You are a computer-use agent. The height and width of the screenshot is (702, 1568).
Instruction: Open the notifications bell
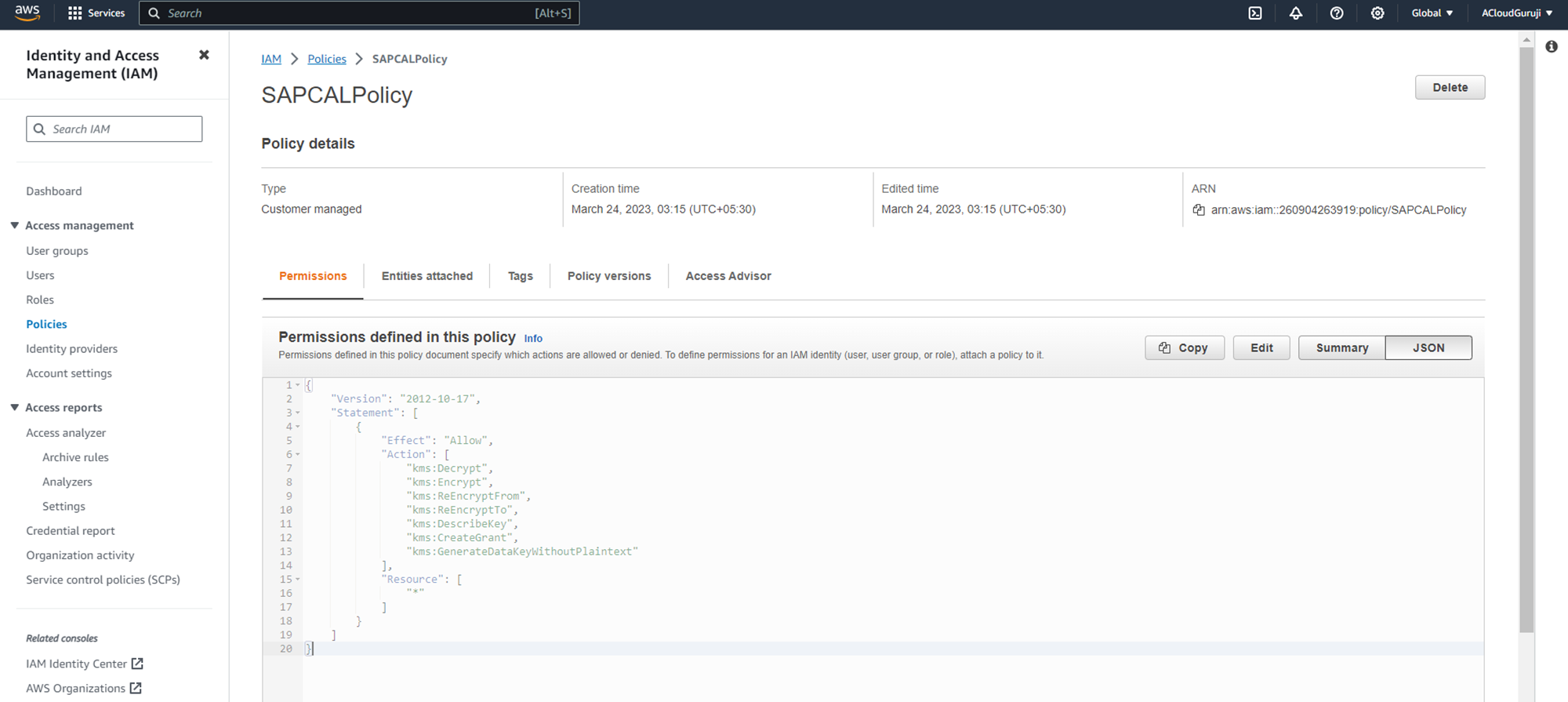(x=1296, y=13)
